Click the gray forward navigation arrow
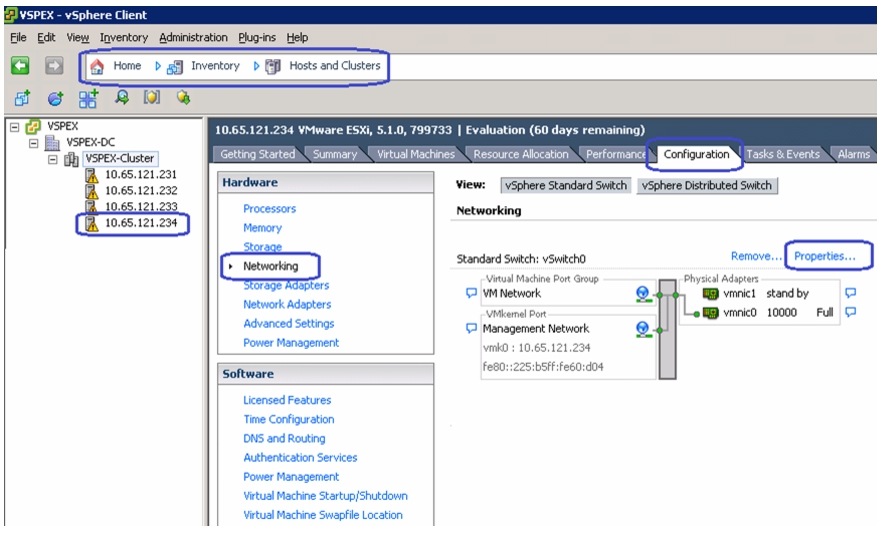The height and width of the screenshot is (555, 882). (54, 66)
